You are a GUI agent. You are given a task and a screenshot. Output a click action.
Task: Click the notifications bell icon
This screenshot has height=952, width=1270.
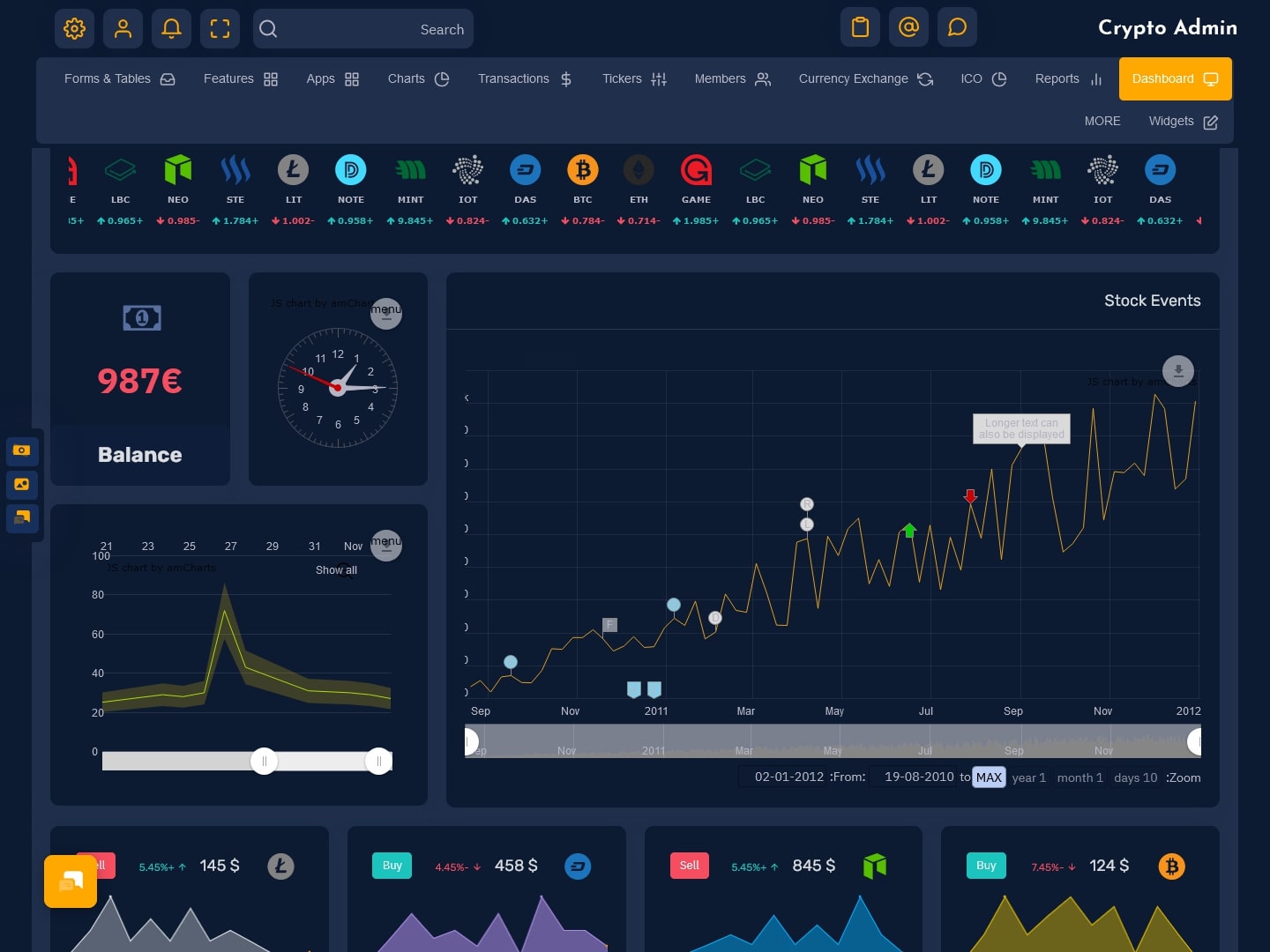(x=171, y=28)
